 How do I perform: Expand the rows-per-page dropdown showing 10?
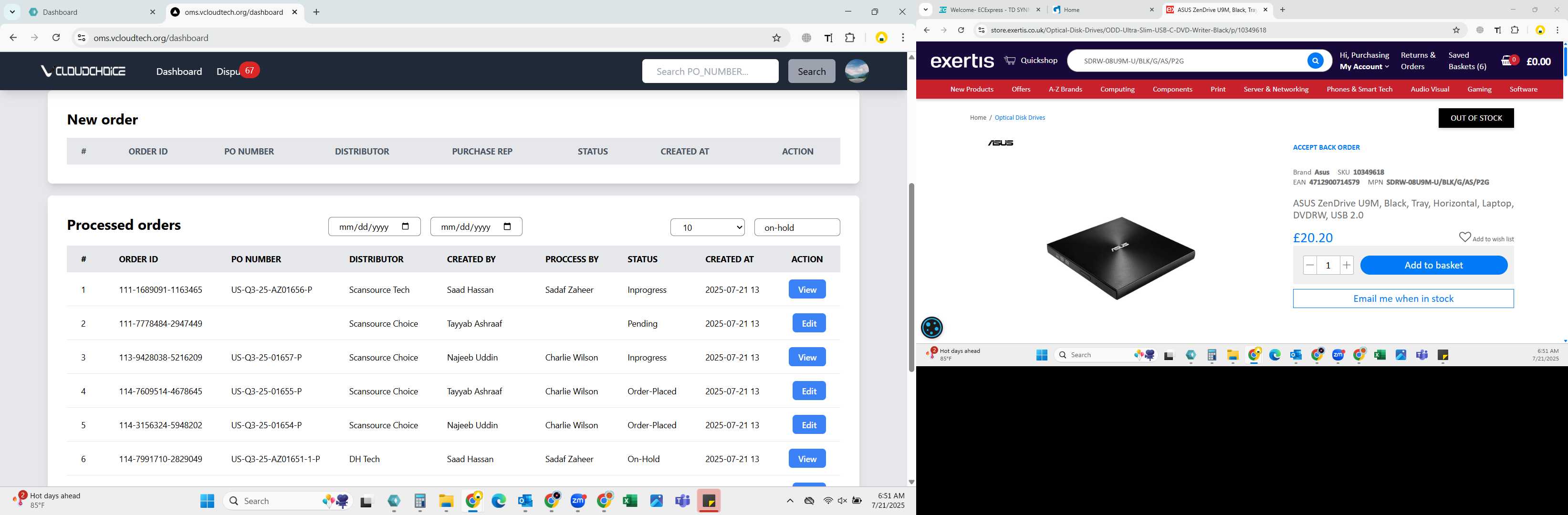(707, 227)
